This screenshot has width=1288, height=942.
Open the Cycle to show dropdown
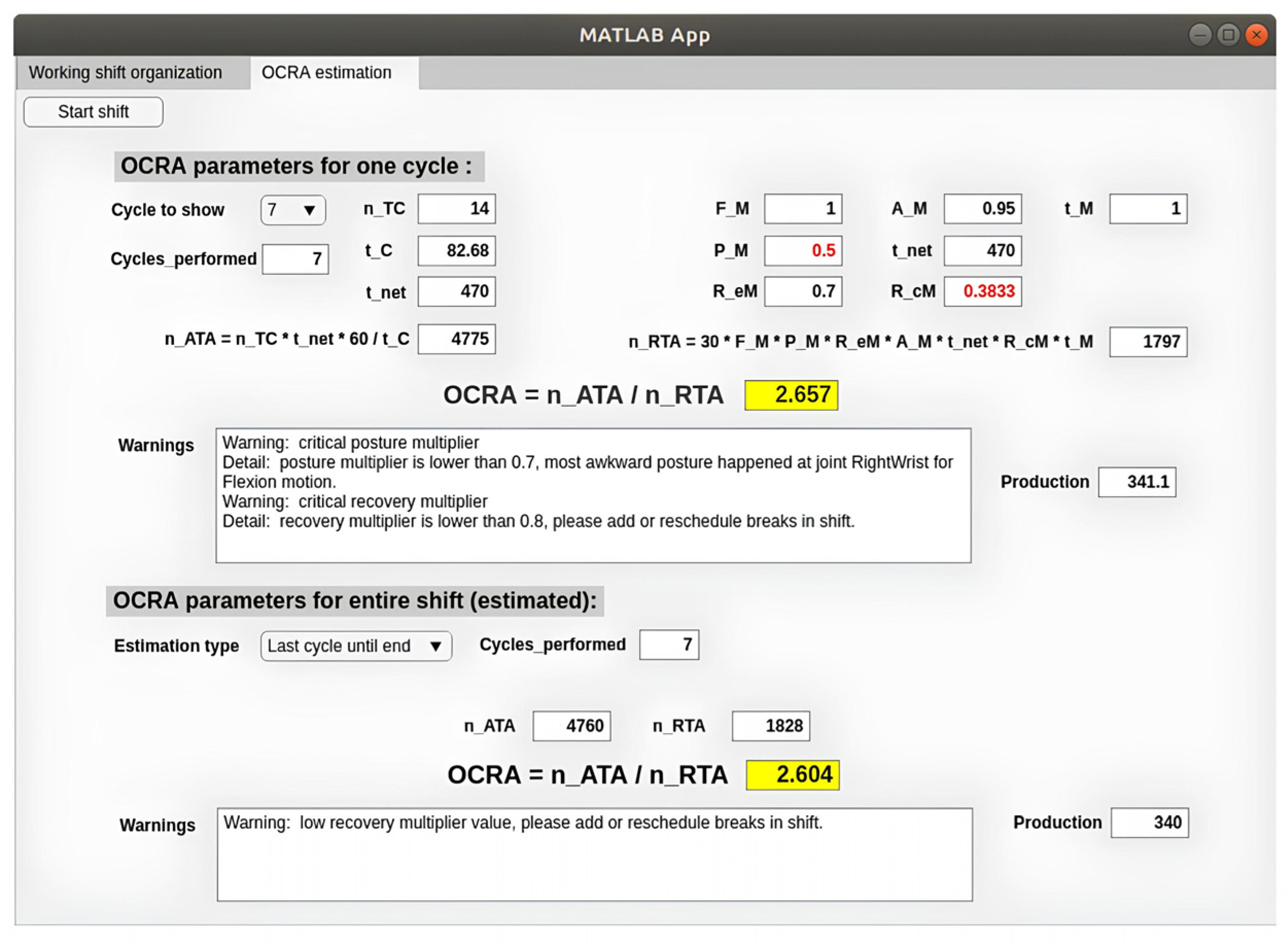click(293, 210)
